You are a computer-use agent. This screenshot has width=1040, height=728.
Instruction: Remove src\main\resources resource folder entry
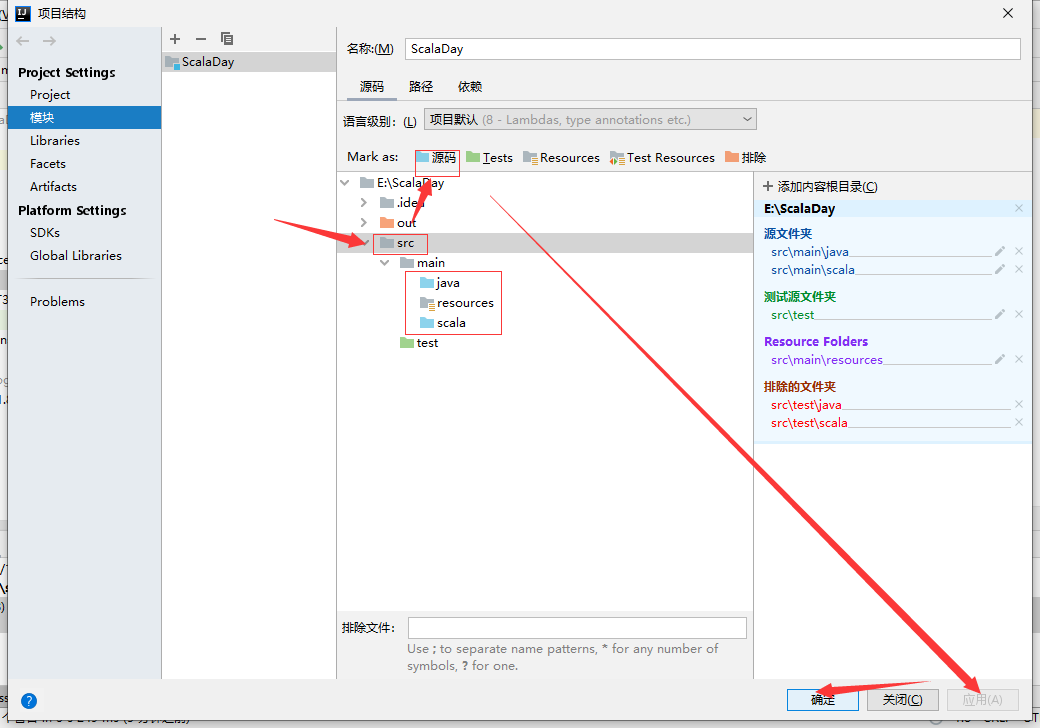click(x=1019, y=359)
